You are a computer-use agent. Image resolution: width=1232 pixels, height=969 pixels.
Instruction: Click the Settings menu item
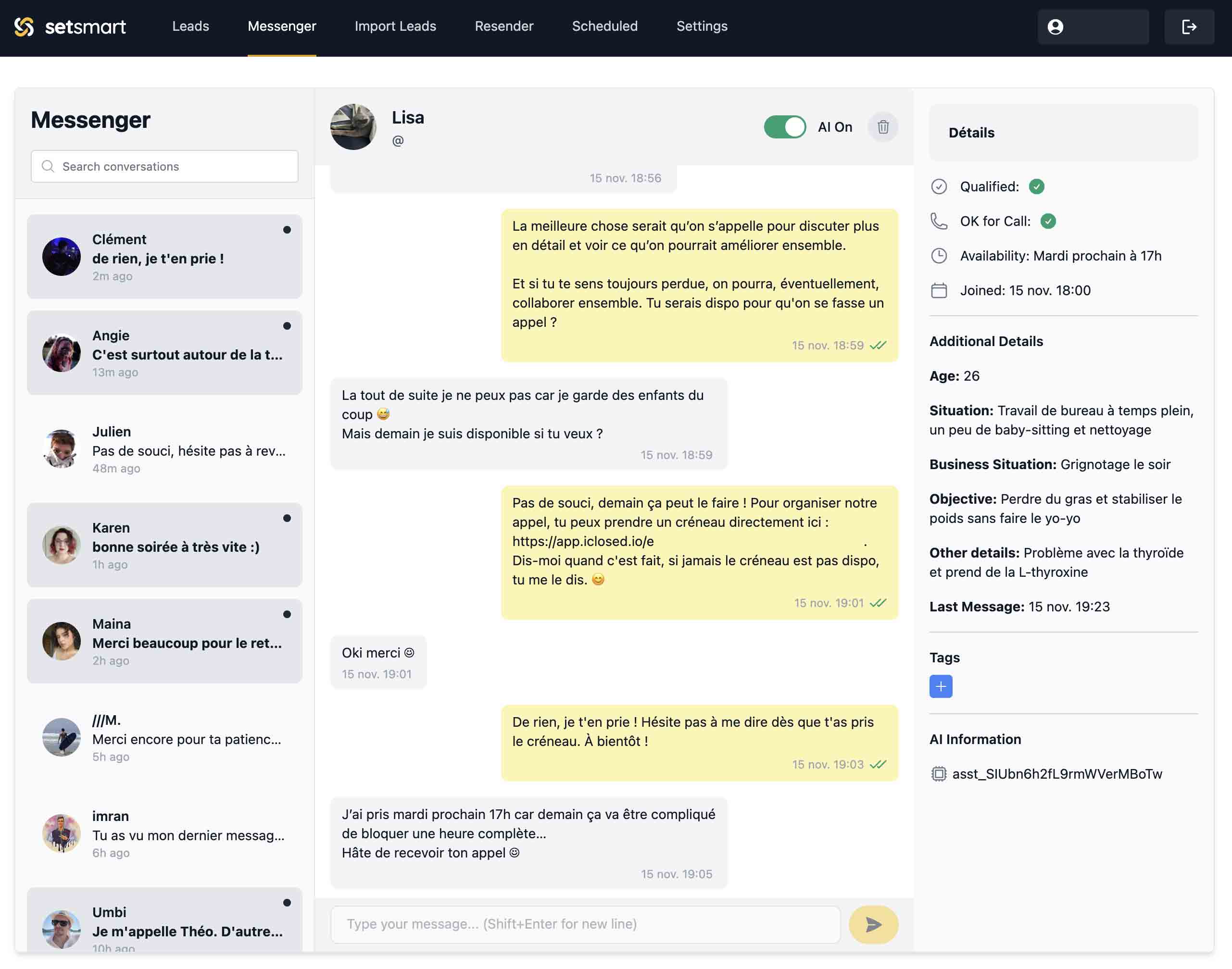[701, 25]
